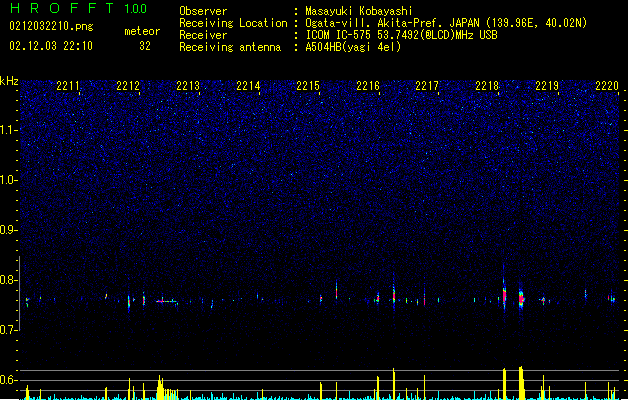This screenshot has width=629, height=400.
Task: Click the 0.9 kHz axis label
Action: pyautogui.click(x=9, y=230)
